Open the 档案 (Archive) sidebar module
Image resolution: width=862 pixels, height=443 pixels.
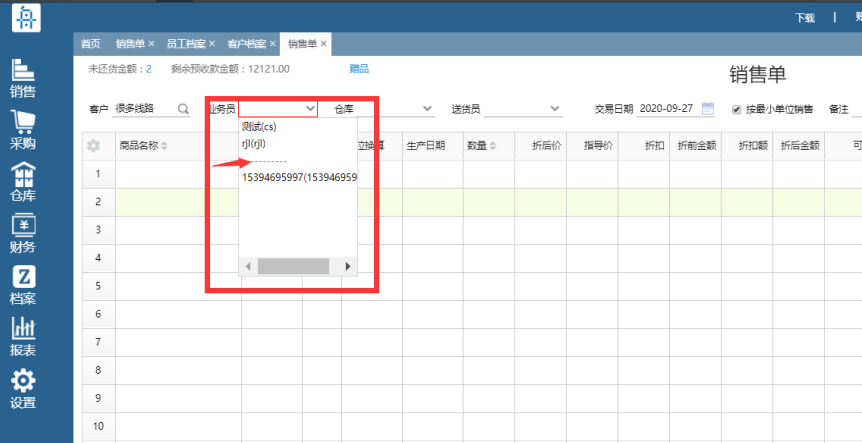pos(22,286)
